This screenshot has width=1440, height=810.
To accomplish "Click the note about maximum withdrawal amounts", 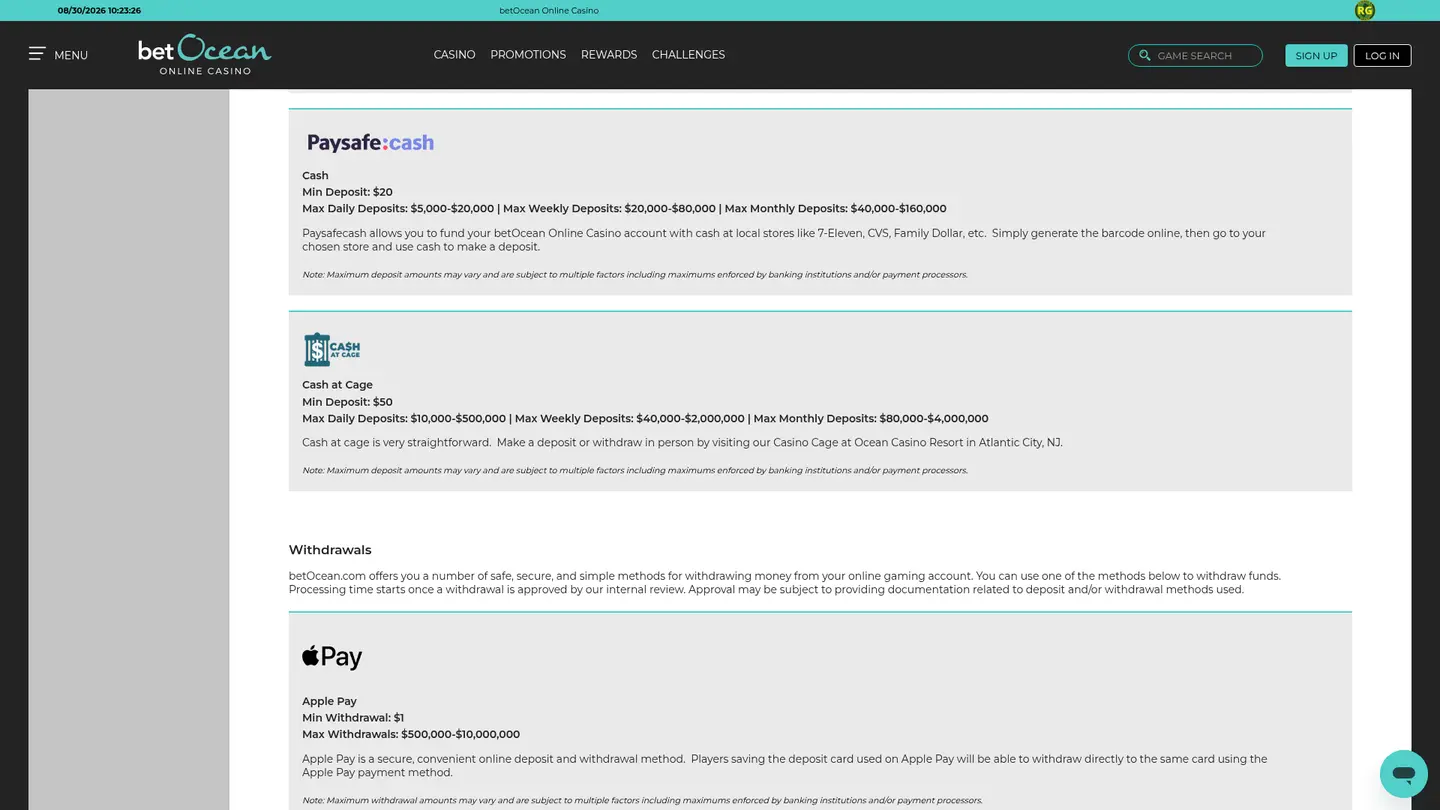I will pyautogui.click(x=642, y=801).
